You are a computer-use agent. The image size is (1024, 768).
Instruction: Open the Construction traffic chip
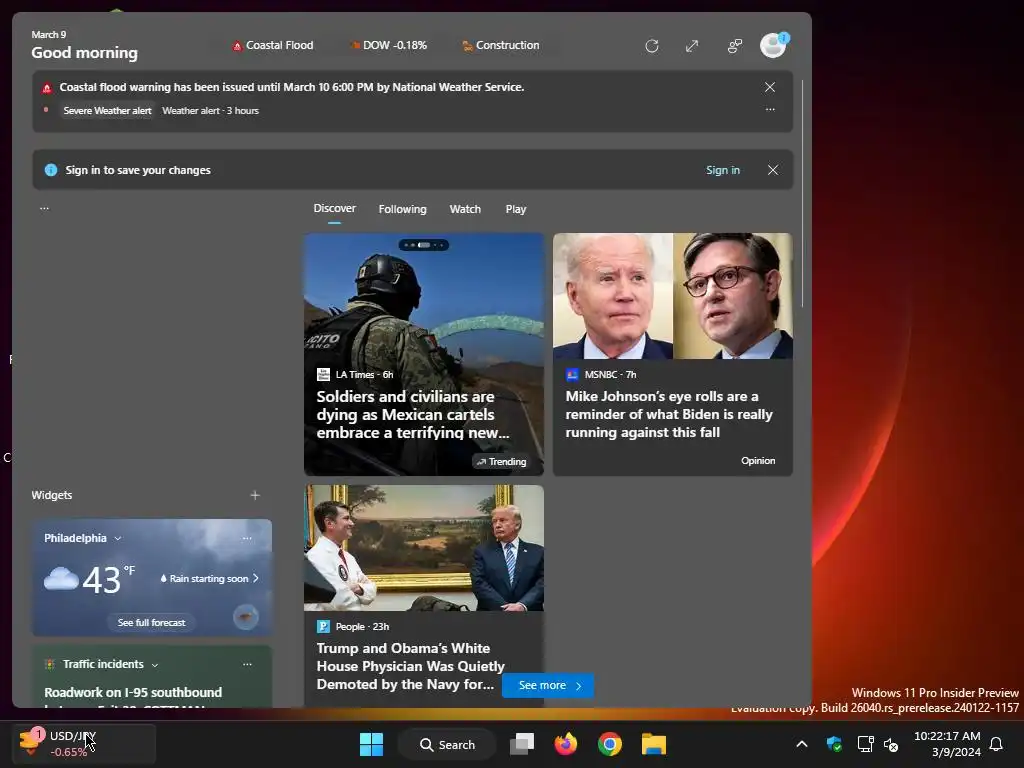[x=501, y=45]
